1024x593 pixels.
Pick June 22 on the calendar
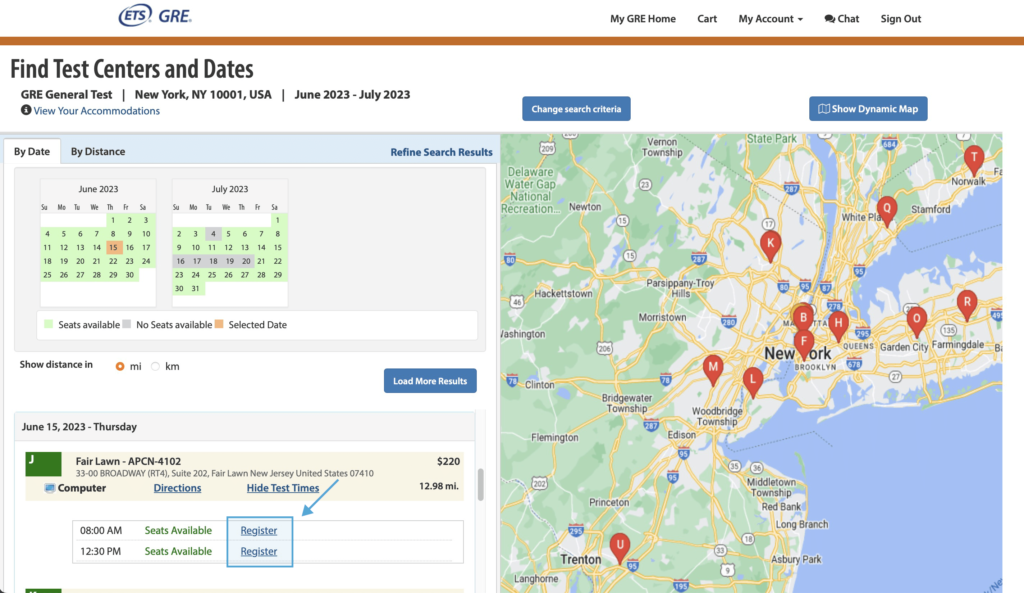coord(113,261)
